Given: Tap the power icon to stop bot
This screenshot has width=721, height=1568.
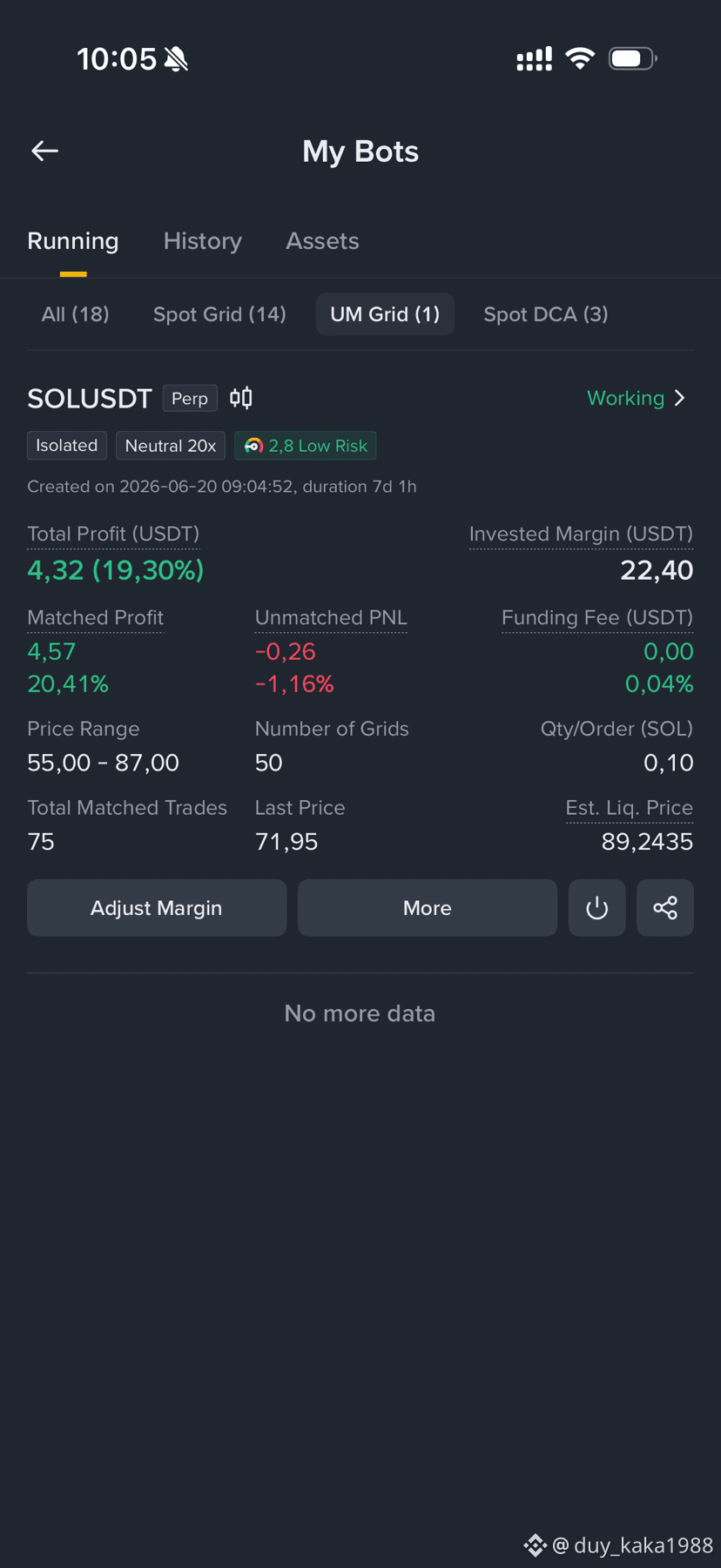Looking at the screenshot, I should click(596, 908).
